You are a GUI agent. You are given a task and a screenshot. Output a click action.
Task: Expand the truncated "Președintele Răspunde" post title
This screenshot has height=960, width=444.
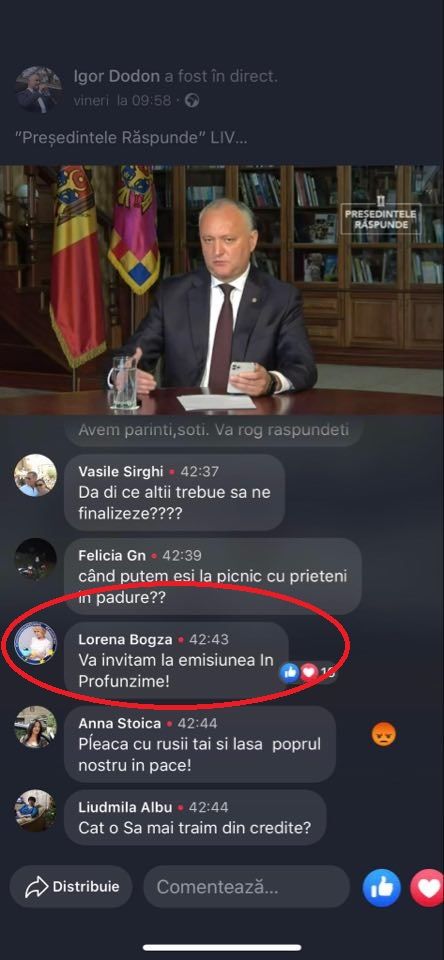pyautogui.click(x=131, y=137)
